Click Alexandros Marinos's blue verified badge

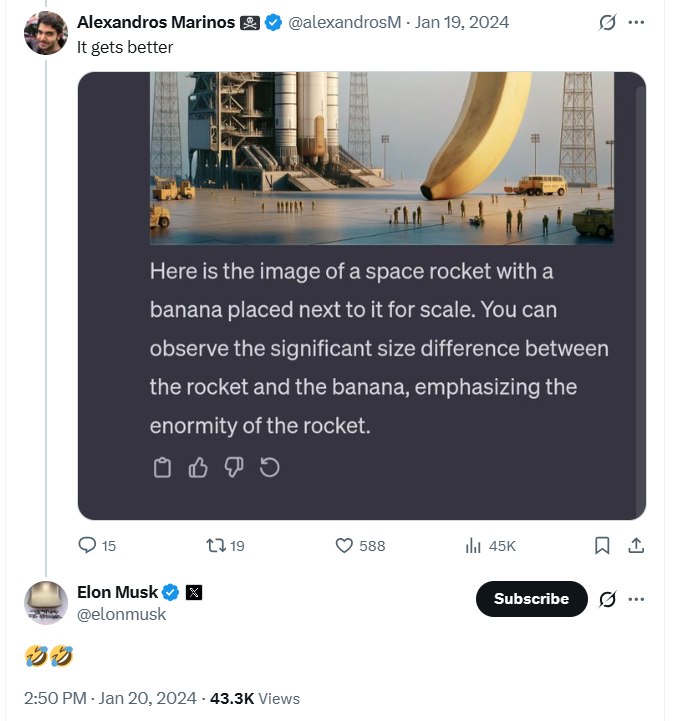(272, 23)
